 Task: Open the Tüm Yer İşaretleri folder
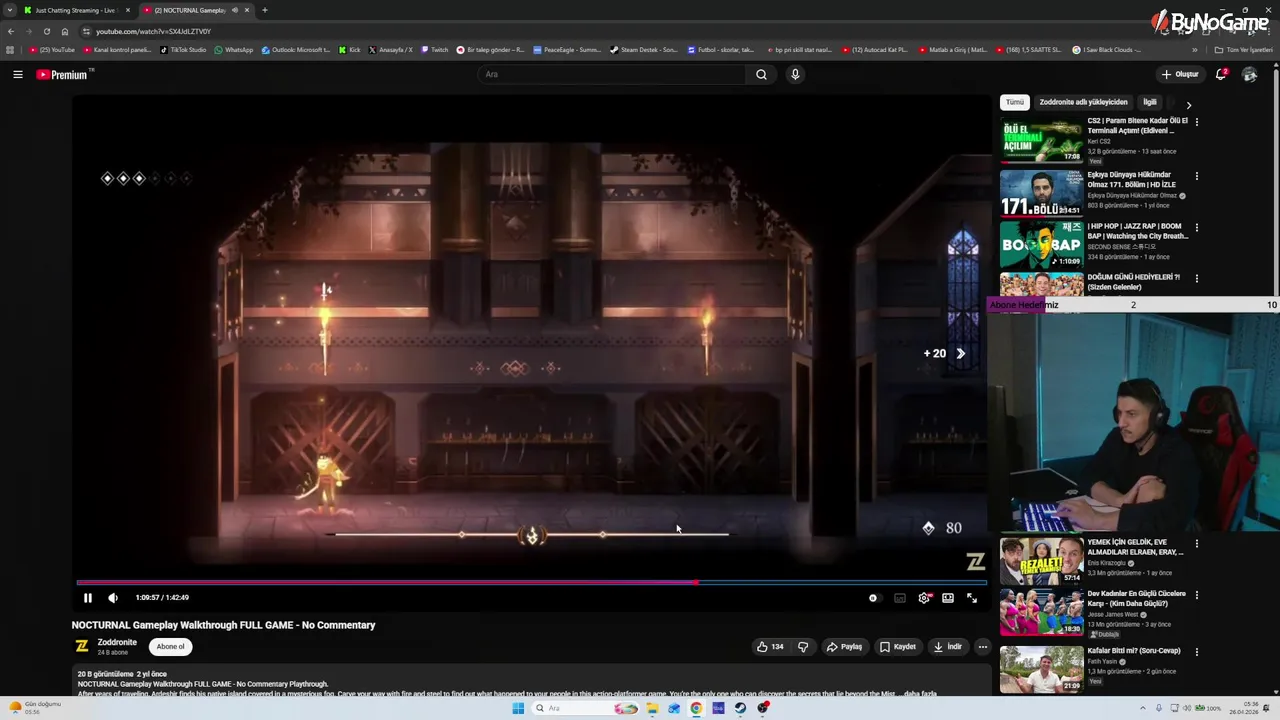(x=1244, y=49)
